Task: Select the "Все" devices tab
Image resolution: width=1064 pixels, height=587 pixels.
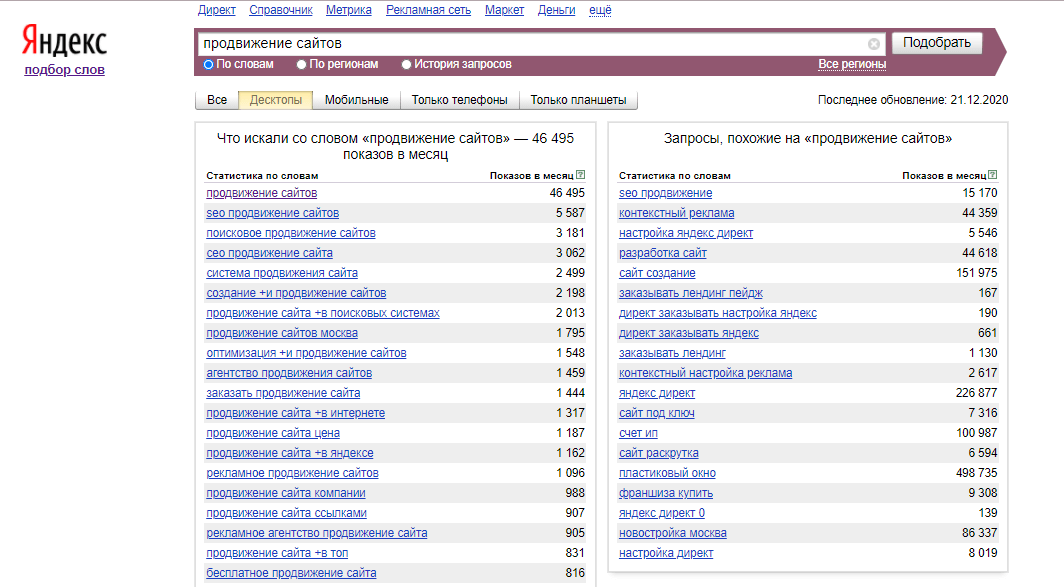Action: click(217, 100)
